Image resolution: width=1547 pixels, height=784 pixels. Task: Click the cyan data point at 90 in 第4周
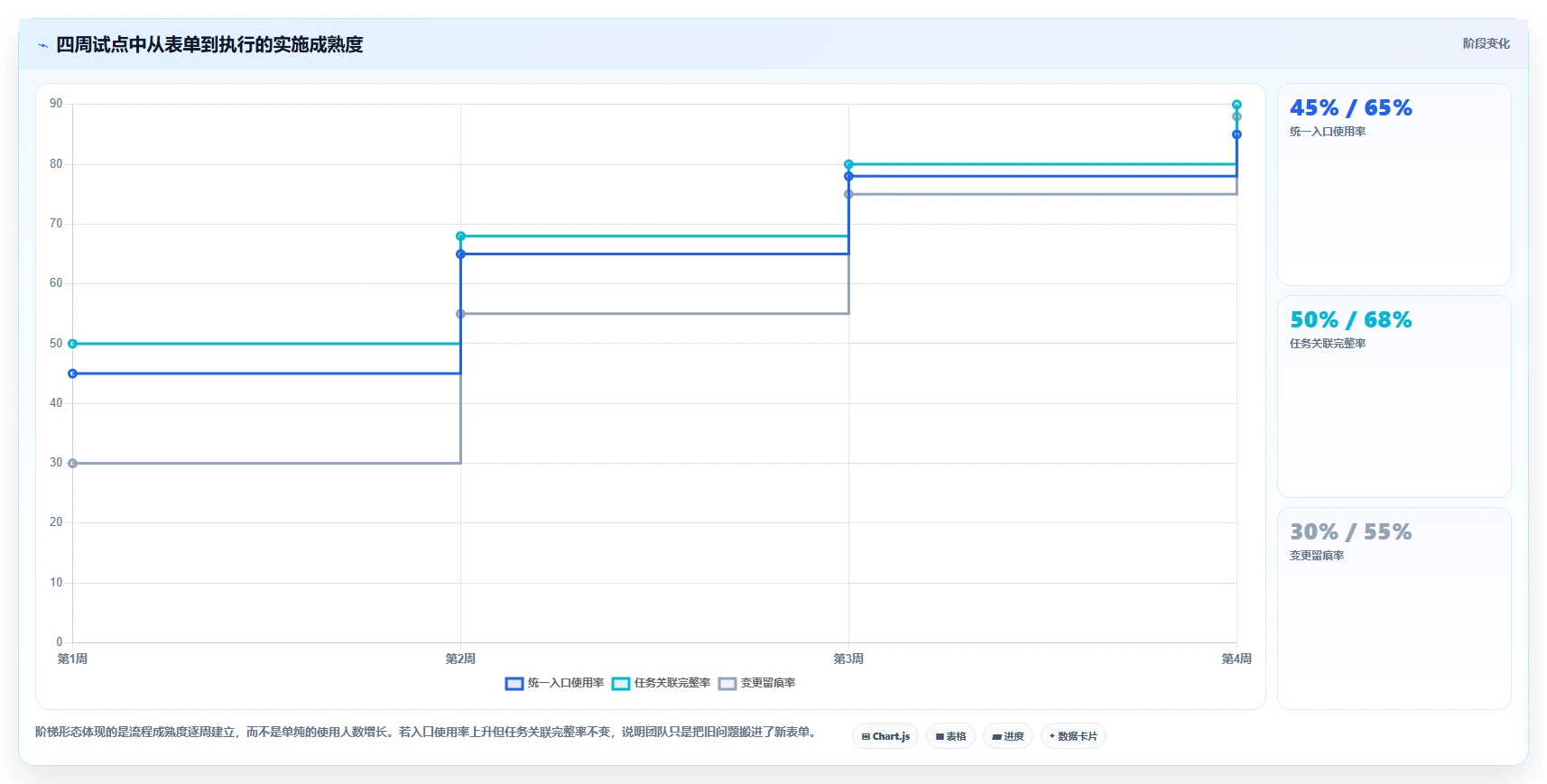click(1237, 105)
